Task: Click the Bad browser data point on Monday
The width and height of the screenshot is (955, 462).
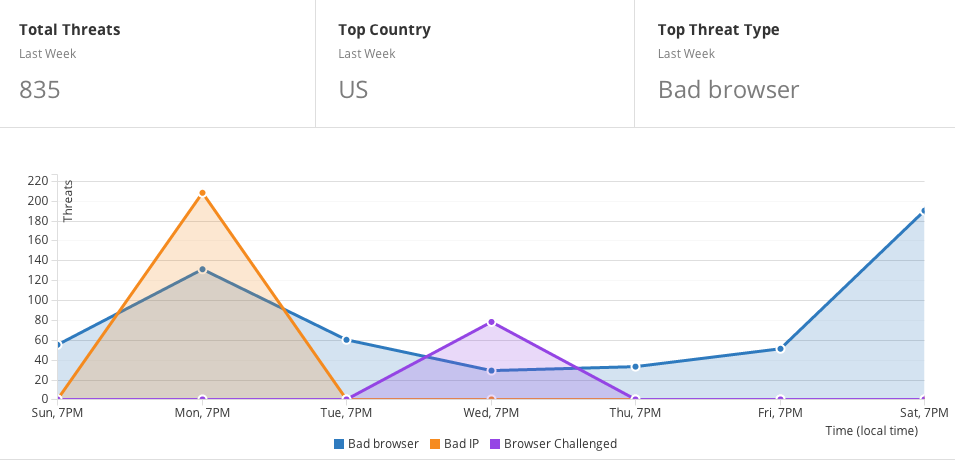Action: pyautogui.click(x=203, y=269)
